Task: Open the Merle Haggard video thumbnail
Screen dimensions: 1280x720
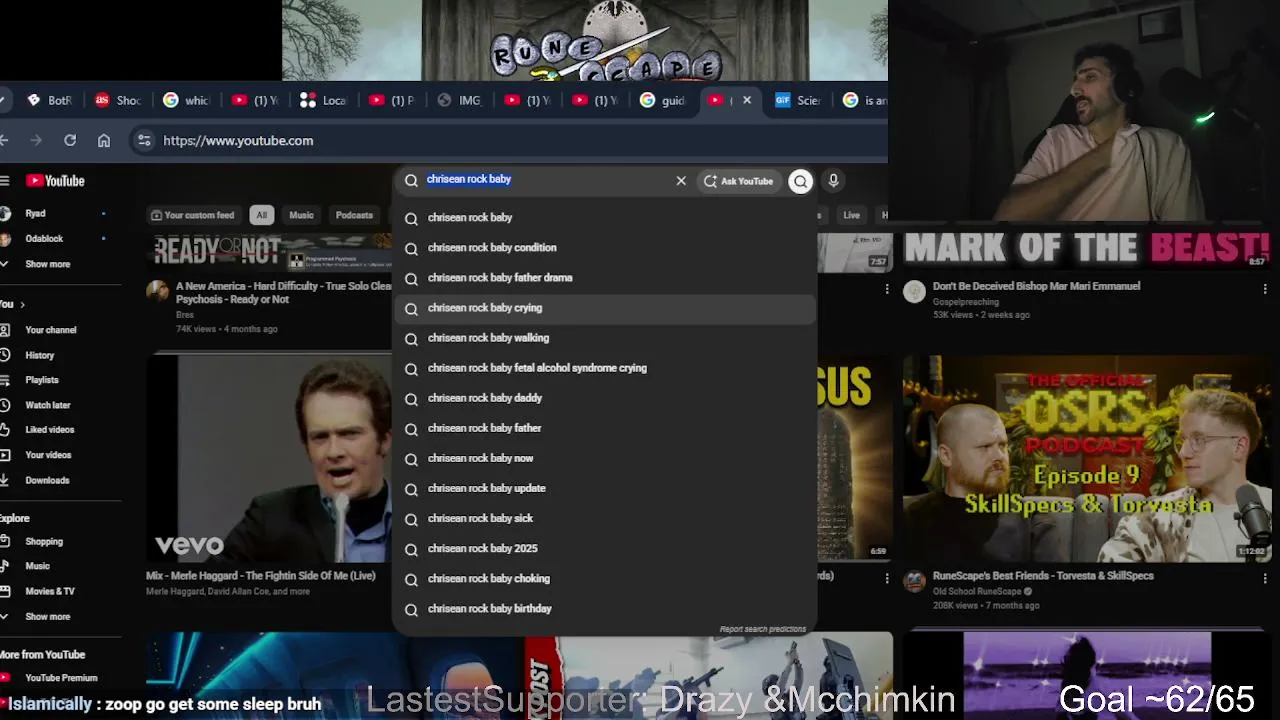Action: [269, 459]
